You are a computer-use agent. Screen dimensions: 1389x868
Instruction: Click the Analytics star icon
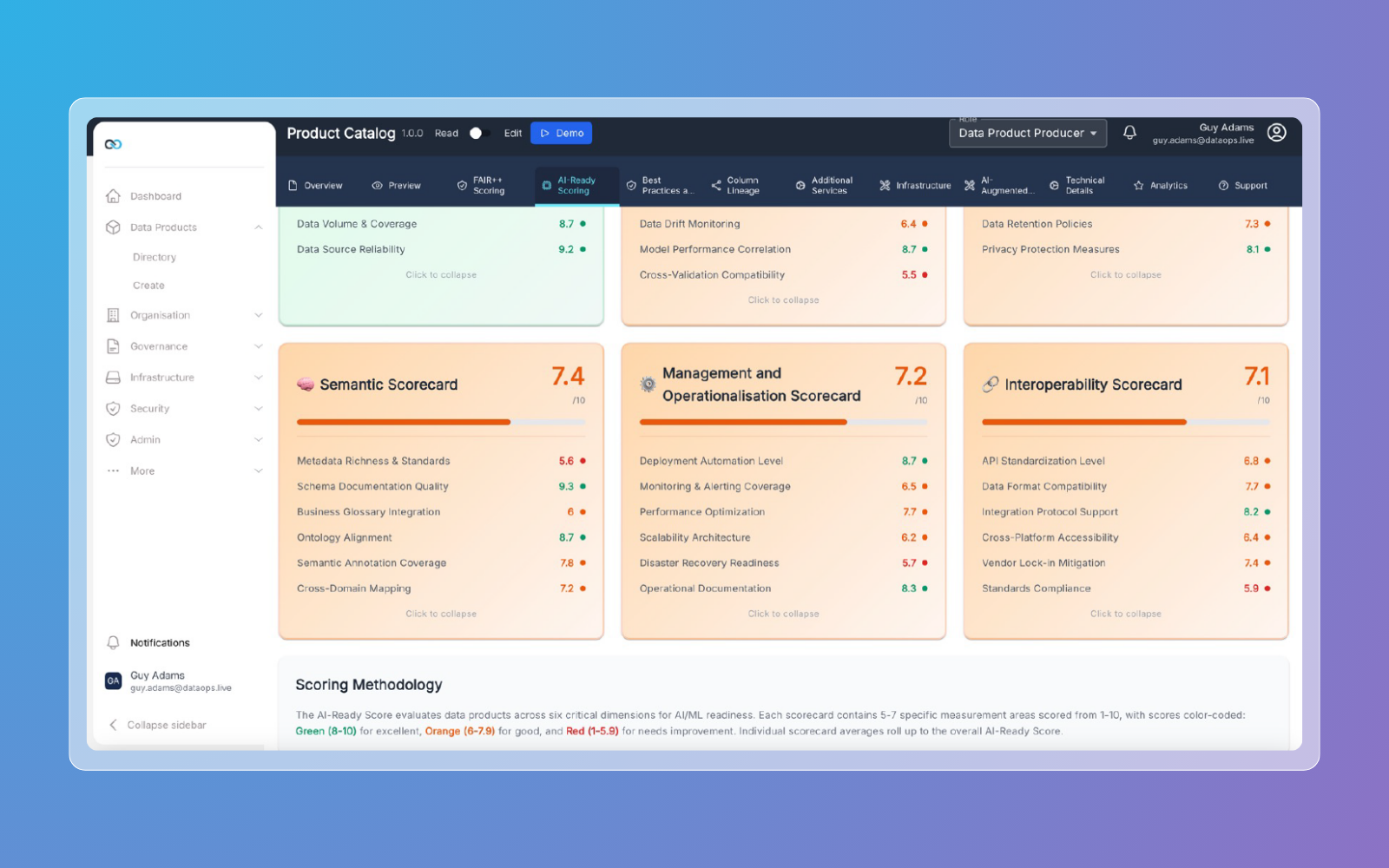coord(1138,184)
